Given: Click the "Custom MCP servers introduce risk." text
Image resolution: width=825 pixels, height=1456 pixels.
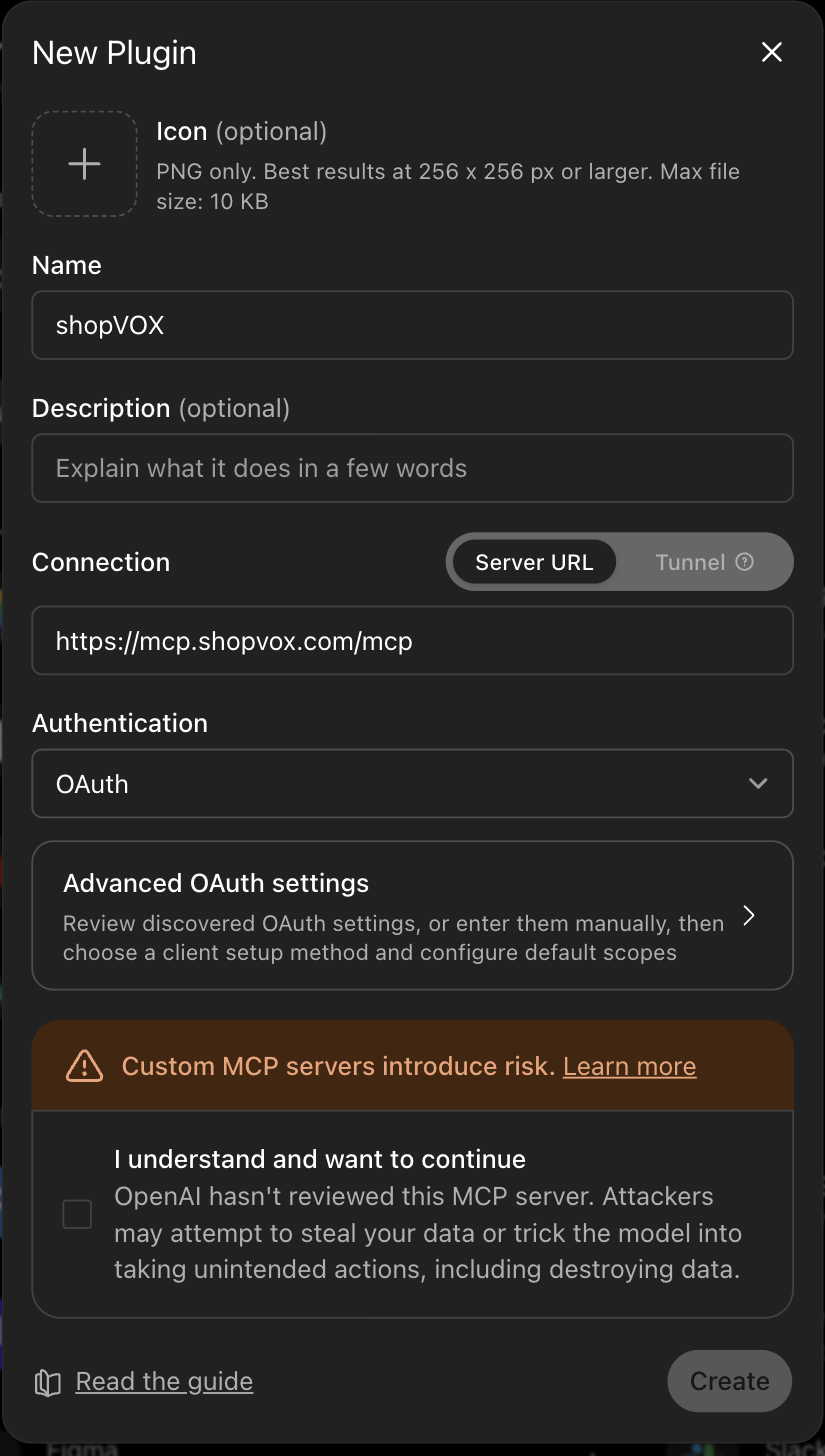Looking at the screenshot, I should click(x=338, y=1066).
